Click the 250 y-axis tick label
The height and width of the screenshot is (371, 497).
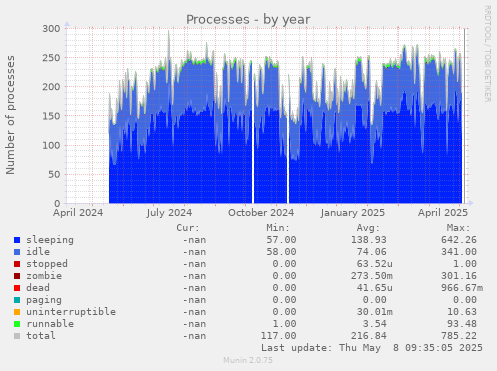[x=51, y=58]
